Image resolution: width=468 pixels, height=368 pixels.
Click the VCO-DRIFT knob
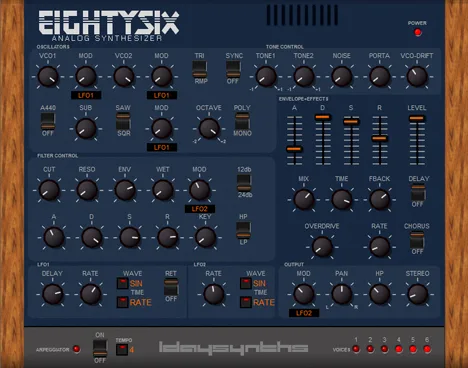(x=417, y=76)
